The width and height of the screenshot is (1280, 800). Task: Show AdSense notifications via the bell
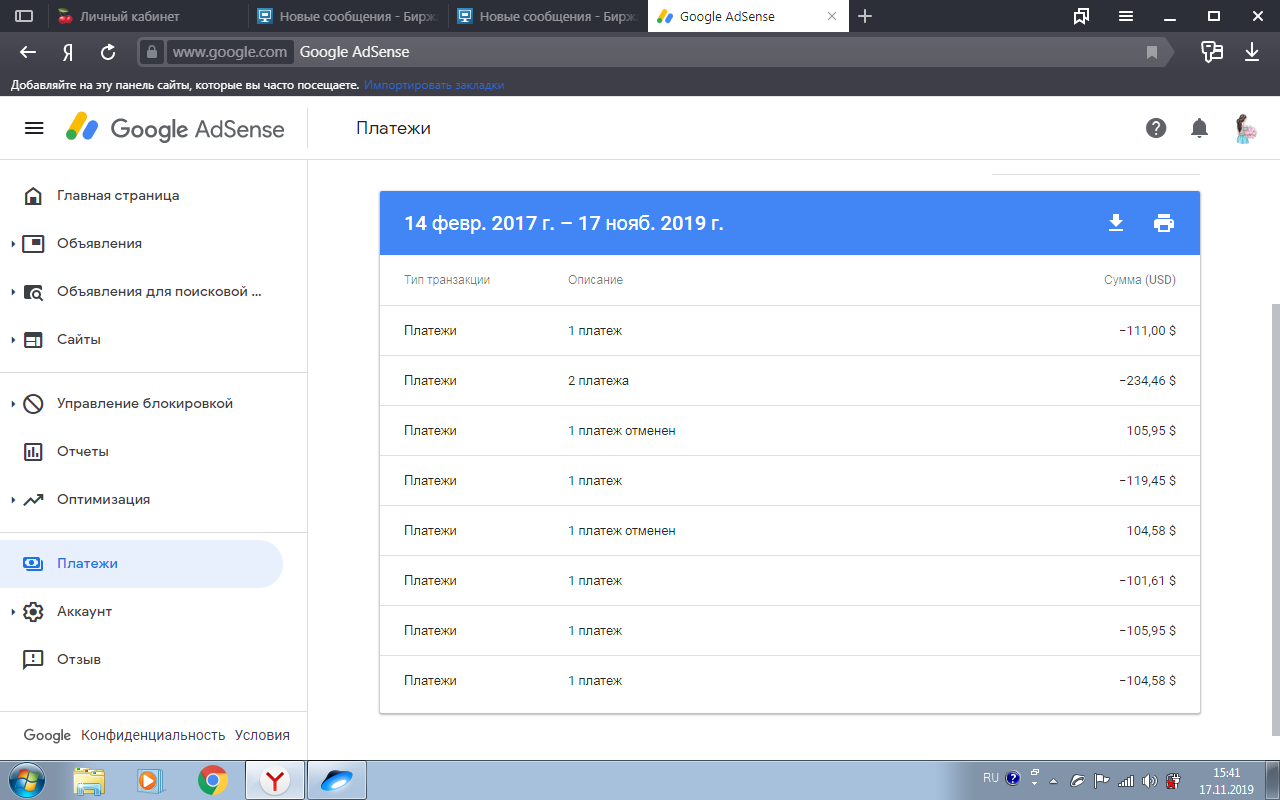pos(1199,128)
